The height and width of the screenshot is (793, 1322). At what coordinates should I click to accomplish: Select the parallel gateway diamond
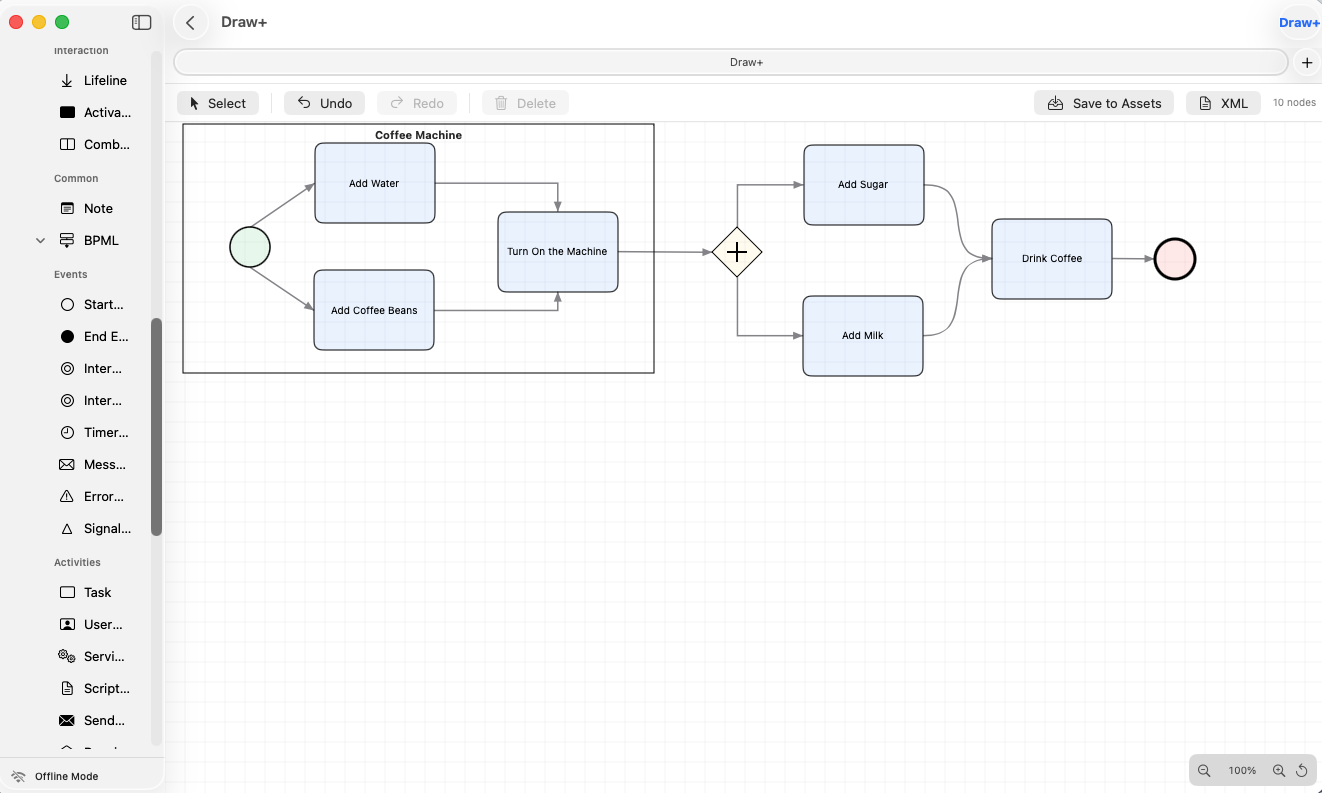tap(737, 252)
